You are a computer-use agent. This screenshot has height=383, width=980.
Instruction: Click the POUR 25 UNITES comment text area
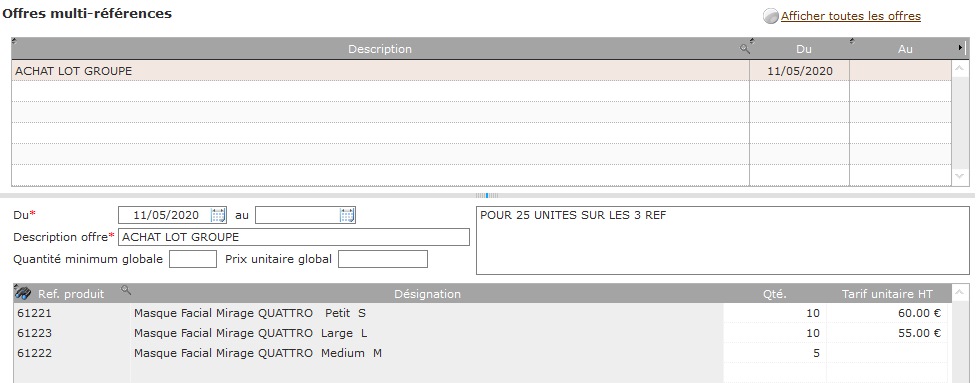point(722,241)
